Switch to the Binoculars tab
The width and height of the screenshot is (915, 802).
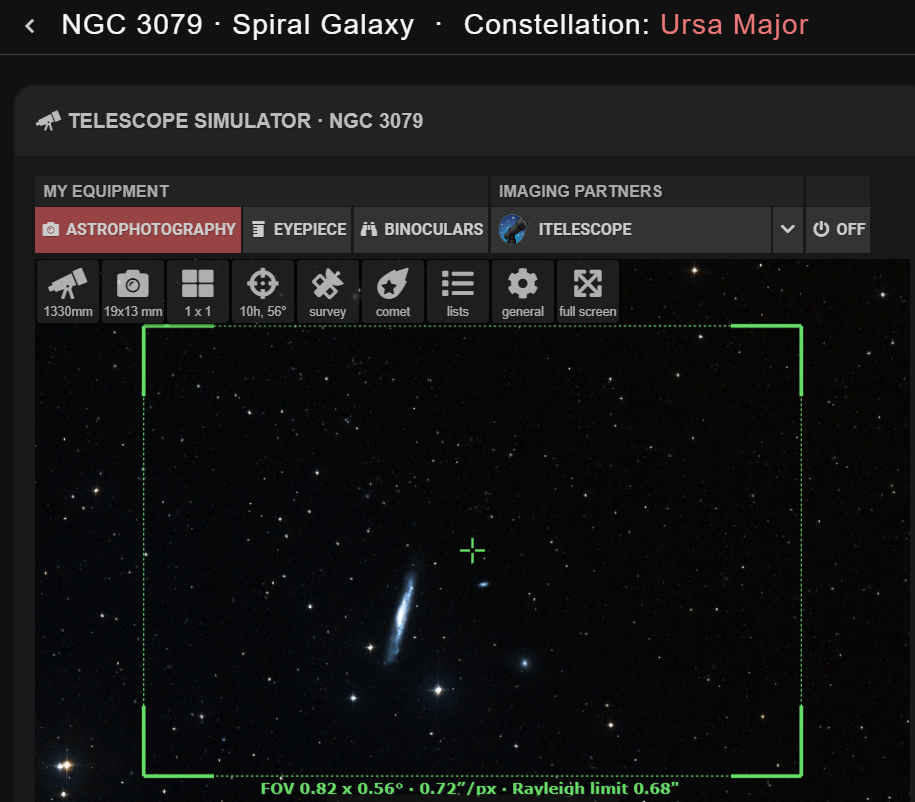click(x=421, y=229)
